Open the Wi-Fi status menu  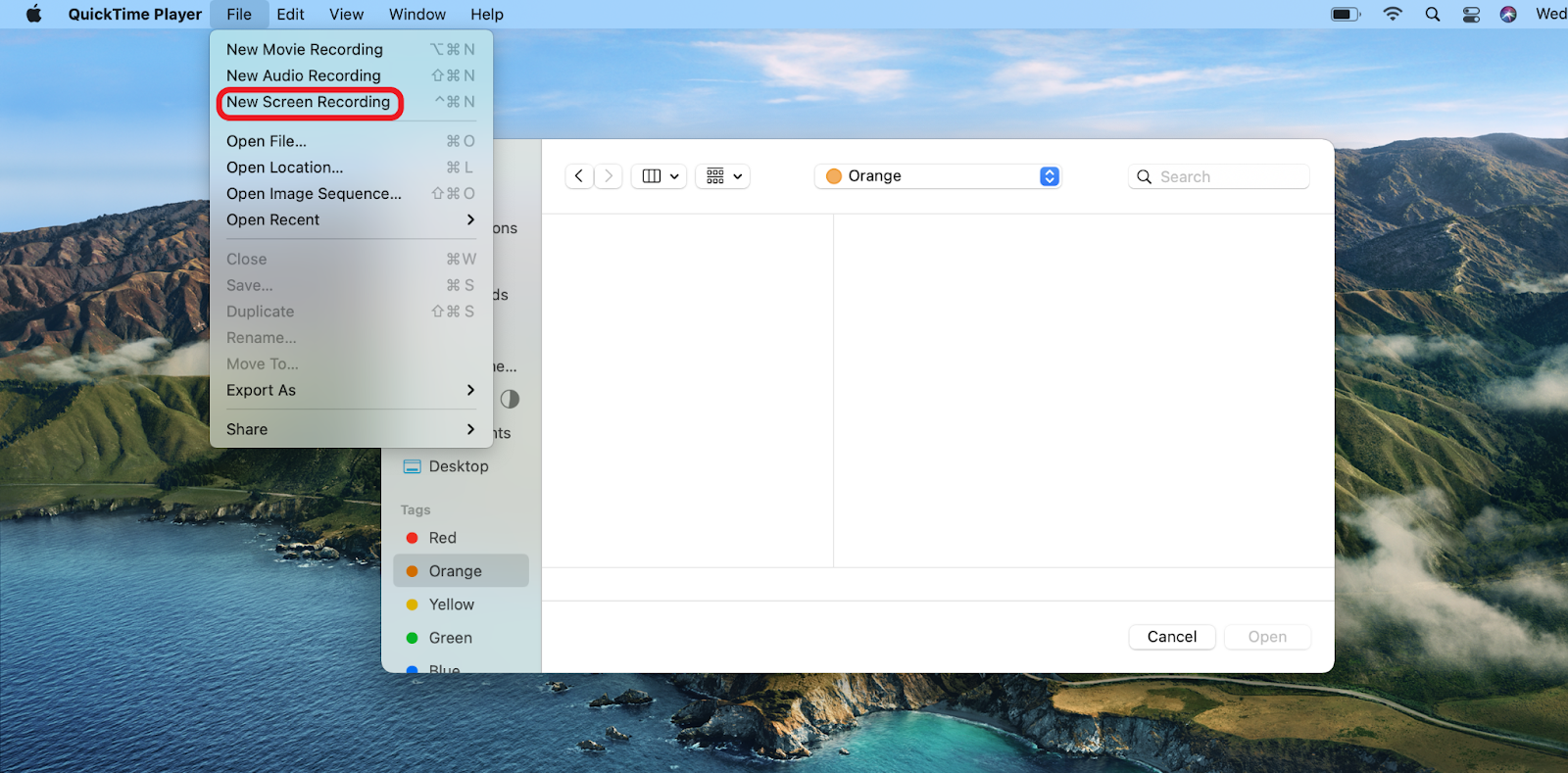1393,14
